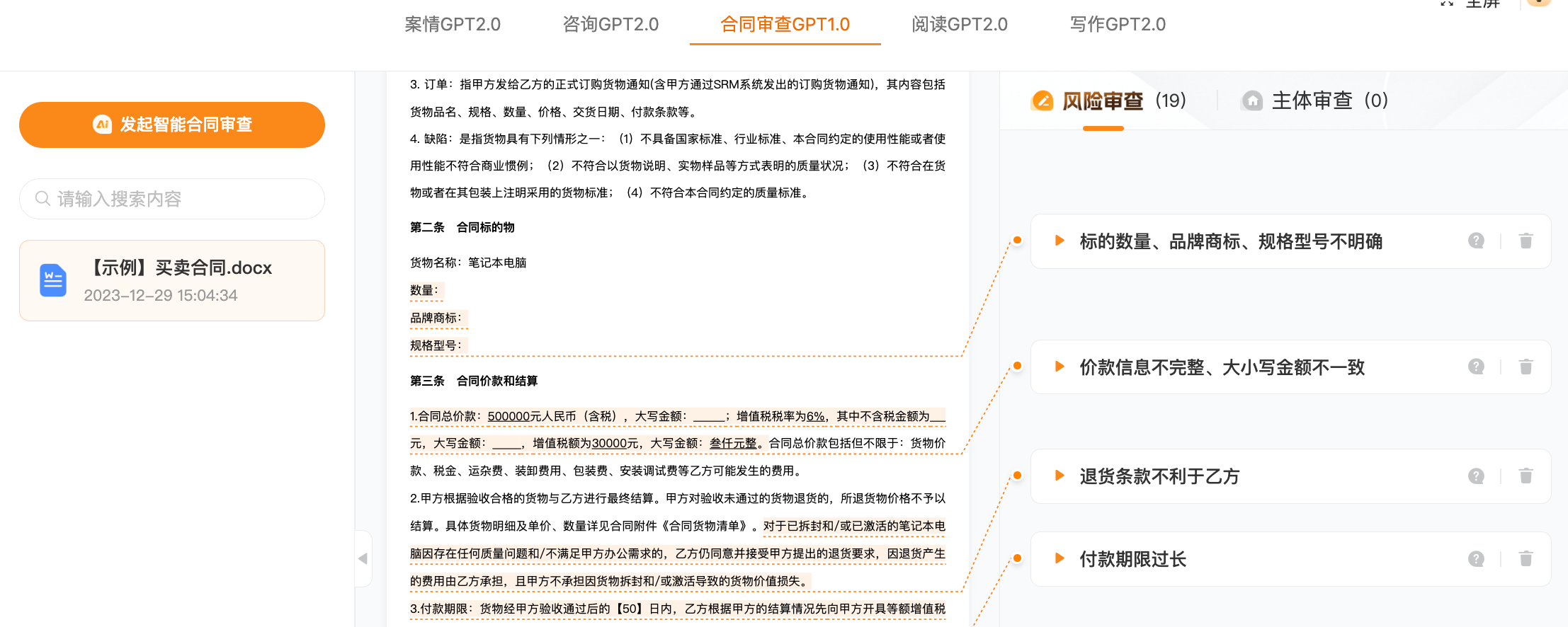Click the 价款信息不完整、大小写金额不一致 title

click(x=1222, y=367)
